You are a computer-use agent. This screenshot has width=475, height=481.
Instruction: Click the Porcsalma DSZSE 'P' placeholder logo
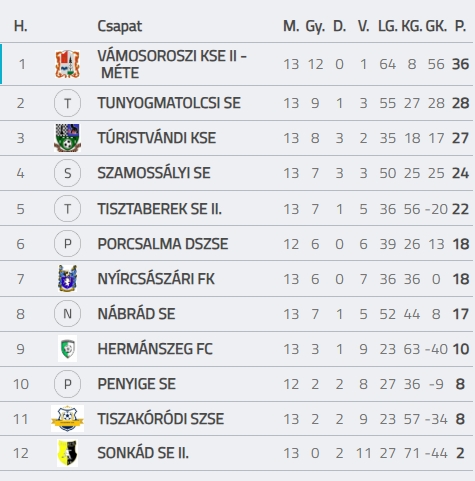point(67,244)
